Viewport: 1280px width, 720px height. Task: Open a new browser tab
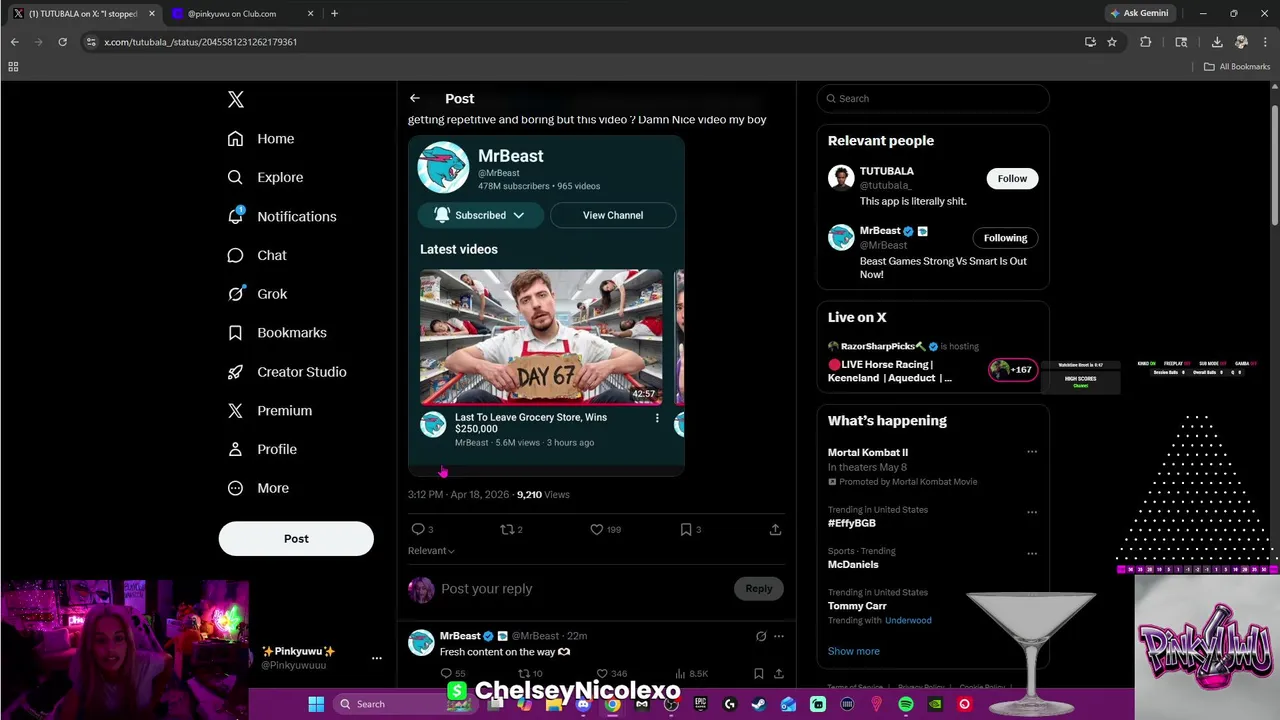point(334,14)
